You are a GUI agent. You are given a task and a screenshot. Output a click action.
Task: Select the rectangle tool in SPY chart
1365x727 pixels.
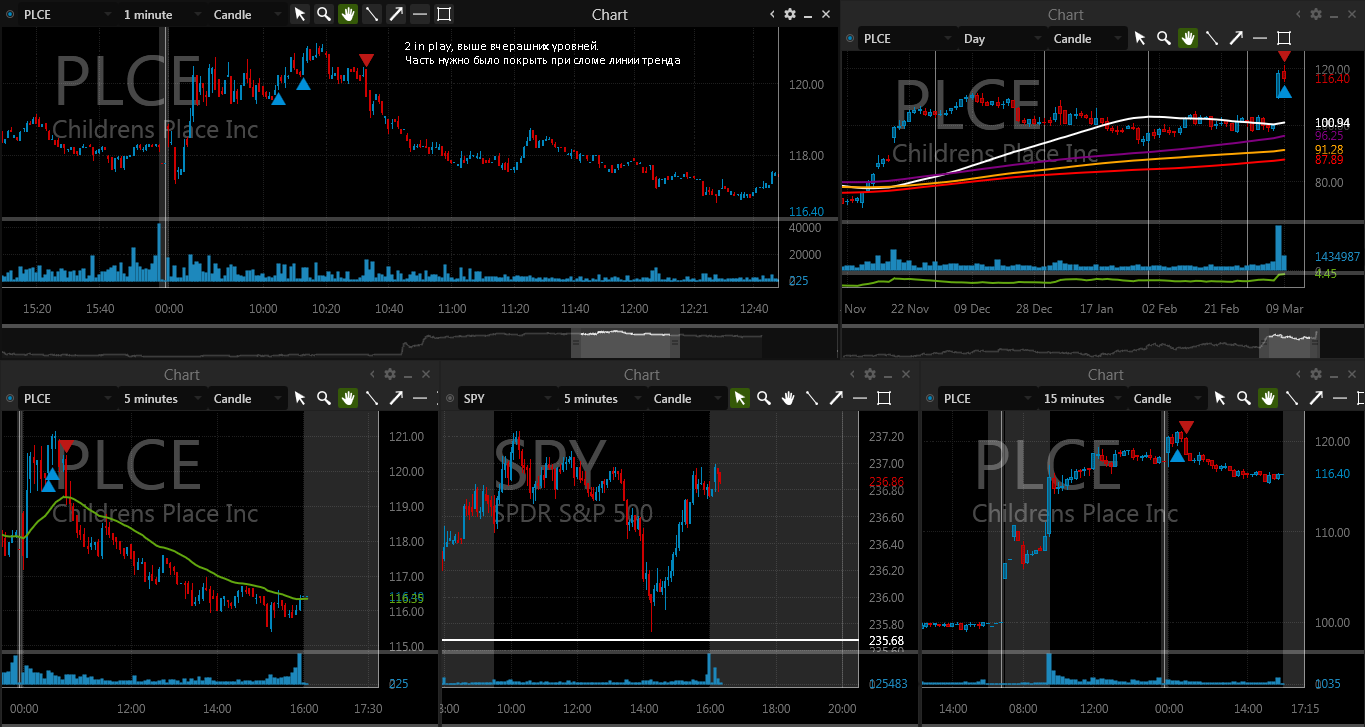(x=884, y=398)
